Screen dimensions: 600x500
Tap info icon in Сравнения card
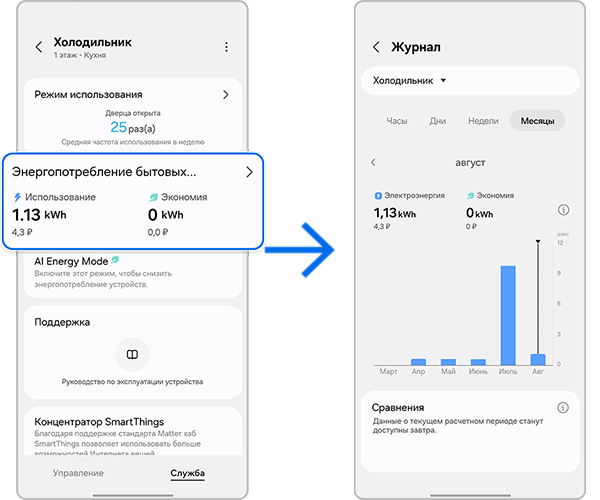tap(563, 408)
